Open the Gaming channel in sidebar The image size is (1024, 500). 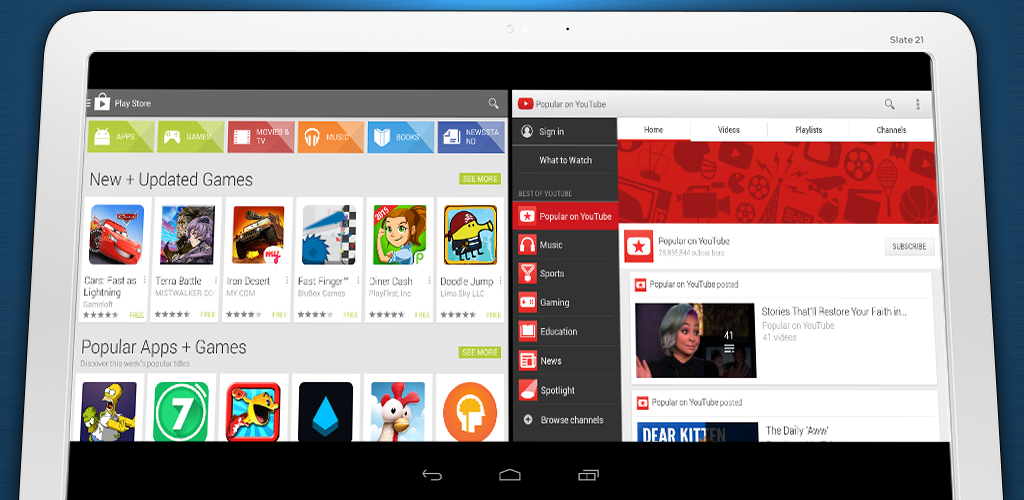[566, 302]
